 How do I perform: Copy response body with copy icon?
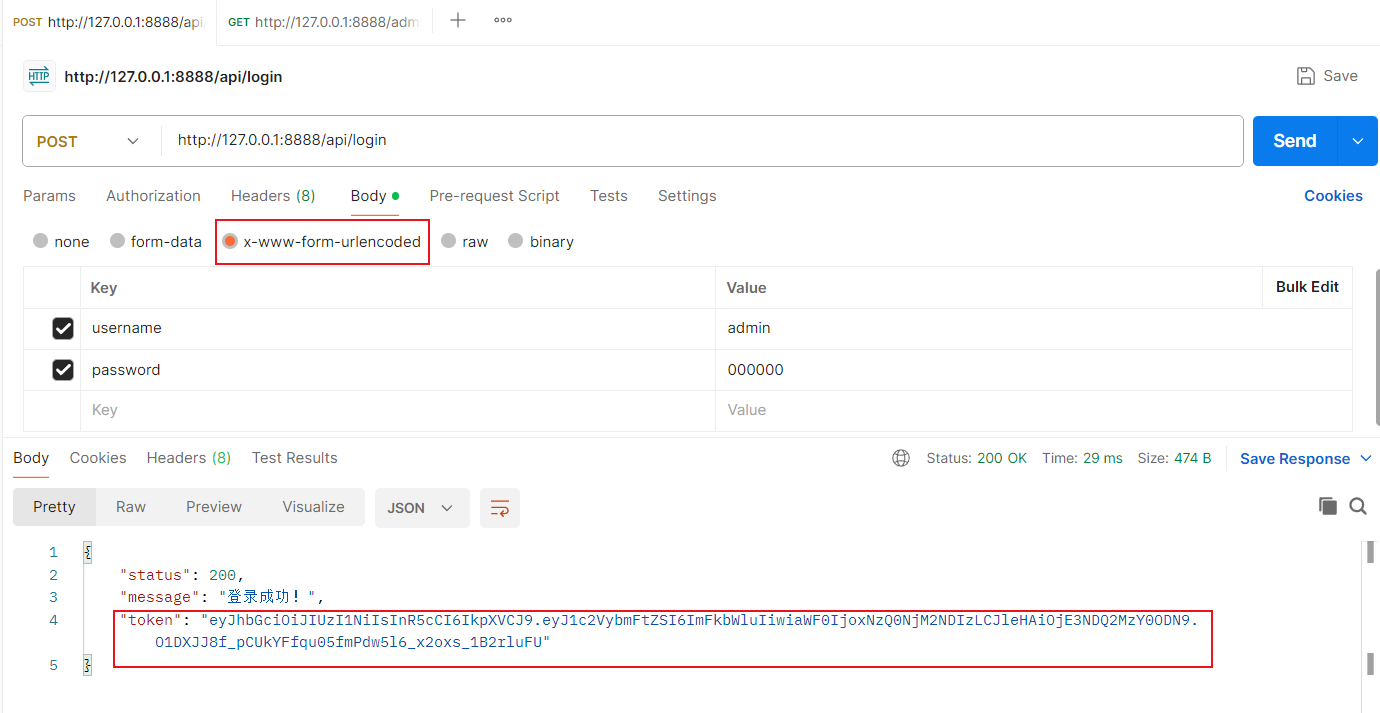(1328, 506)
